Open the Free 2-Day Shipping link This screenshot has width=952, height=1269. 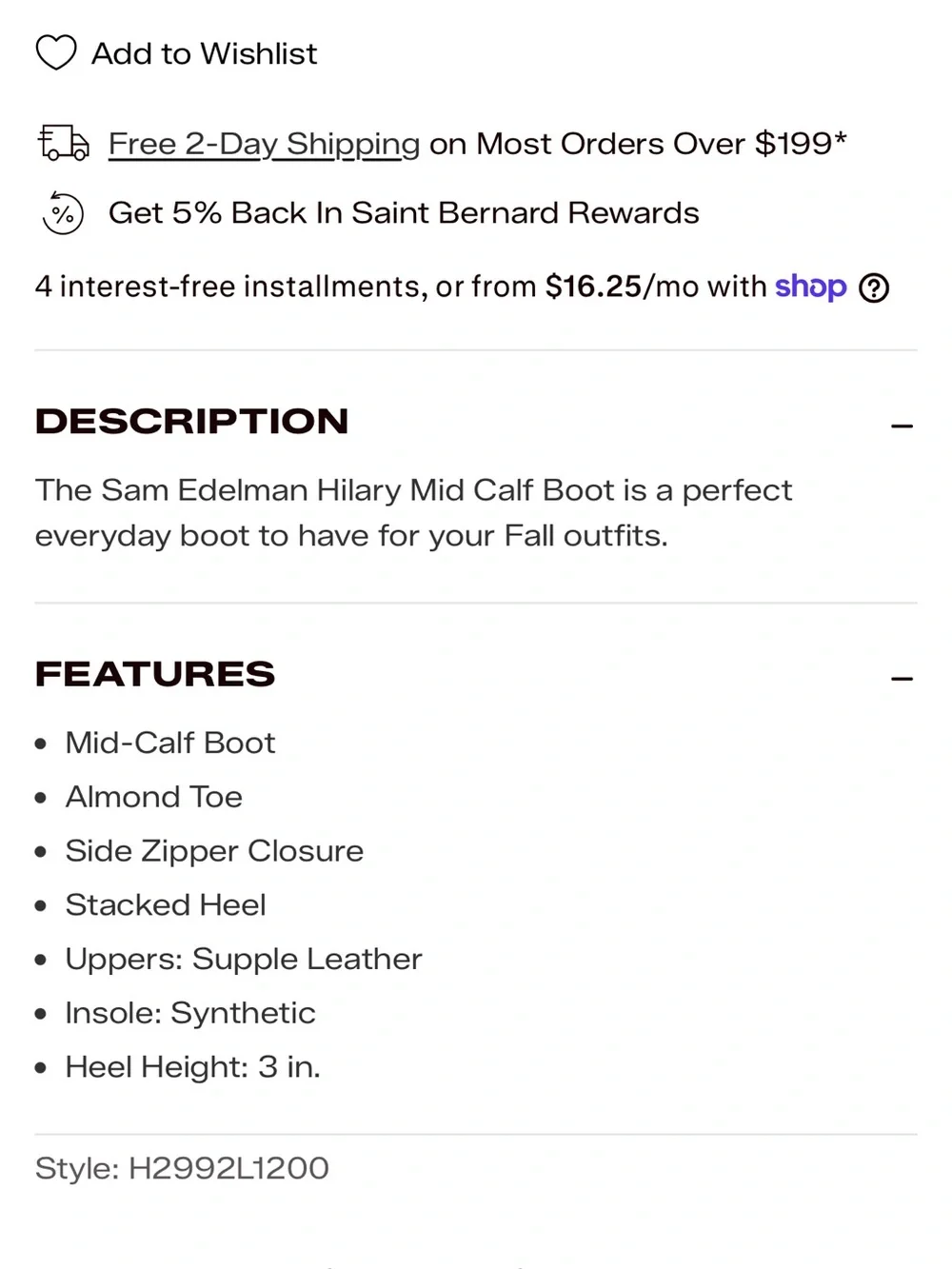264,144
